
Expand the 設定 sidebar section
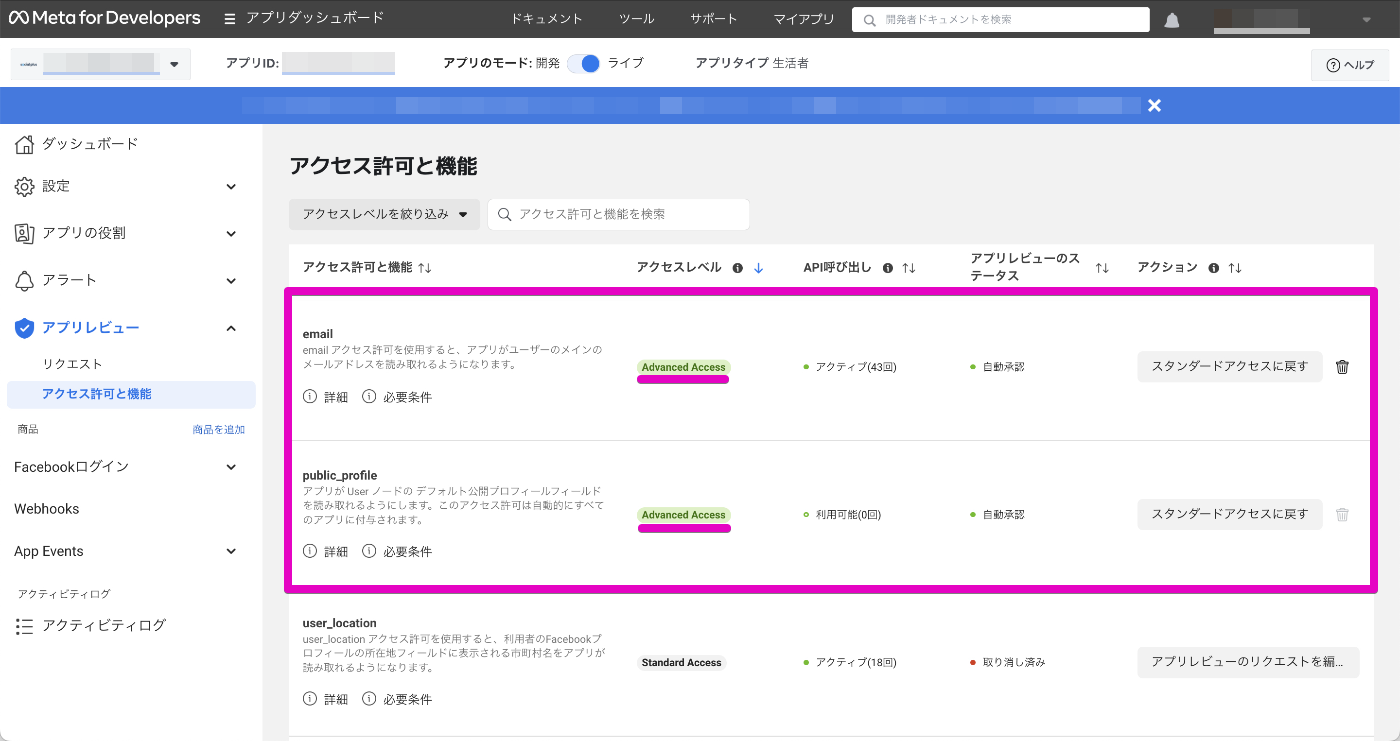(231, 187)
